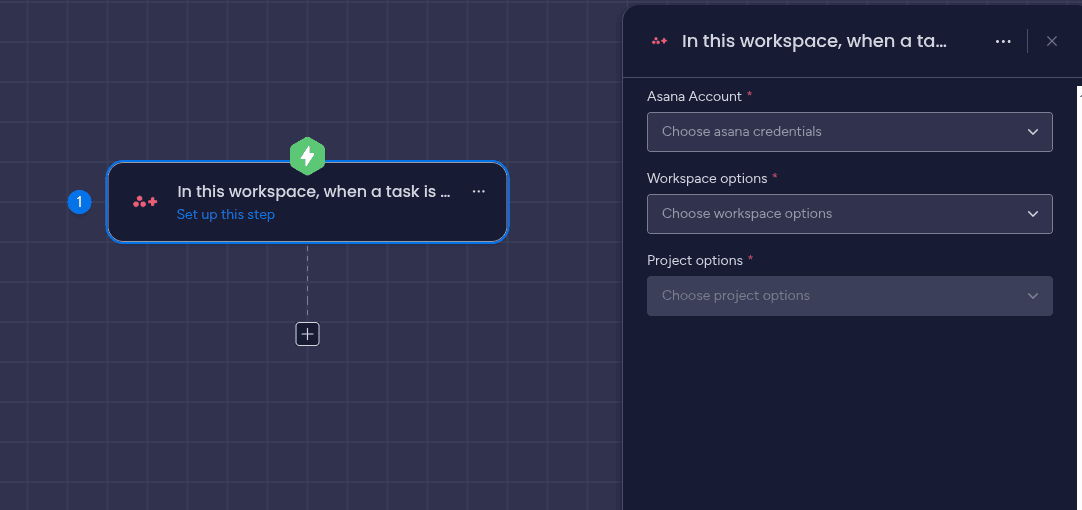Open the Asana Account credentials dropdown

point(849,132)
